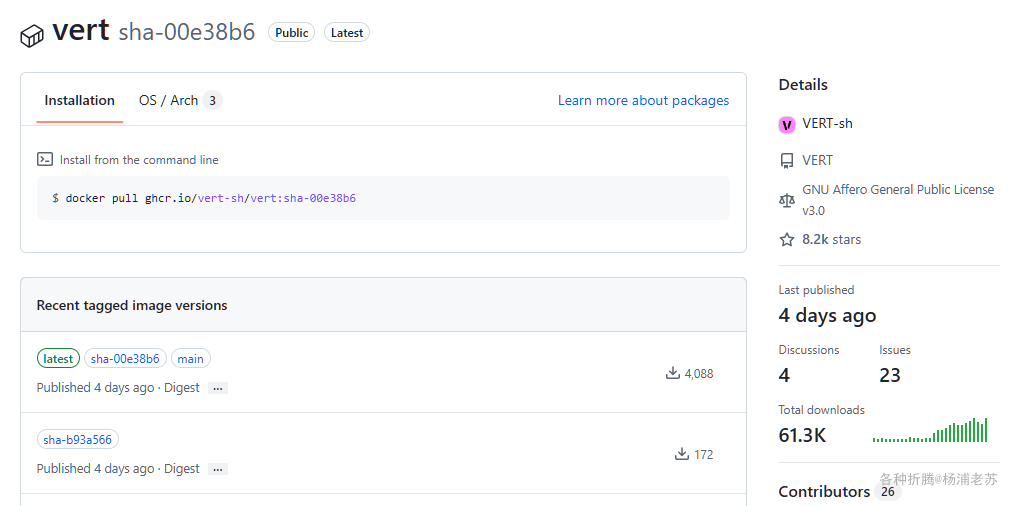Open GNU Affero General Public License link

tap(898, 190)
